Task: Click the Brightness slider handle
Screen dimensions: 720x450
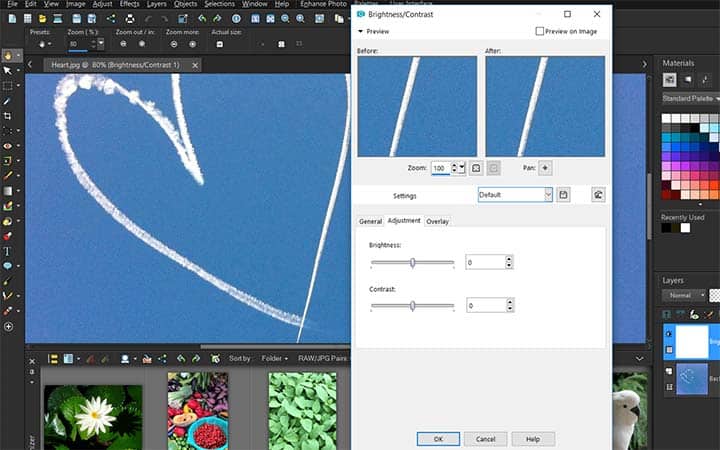Action: [x=412, y=263]
